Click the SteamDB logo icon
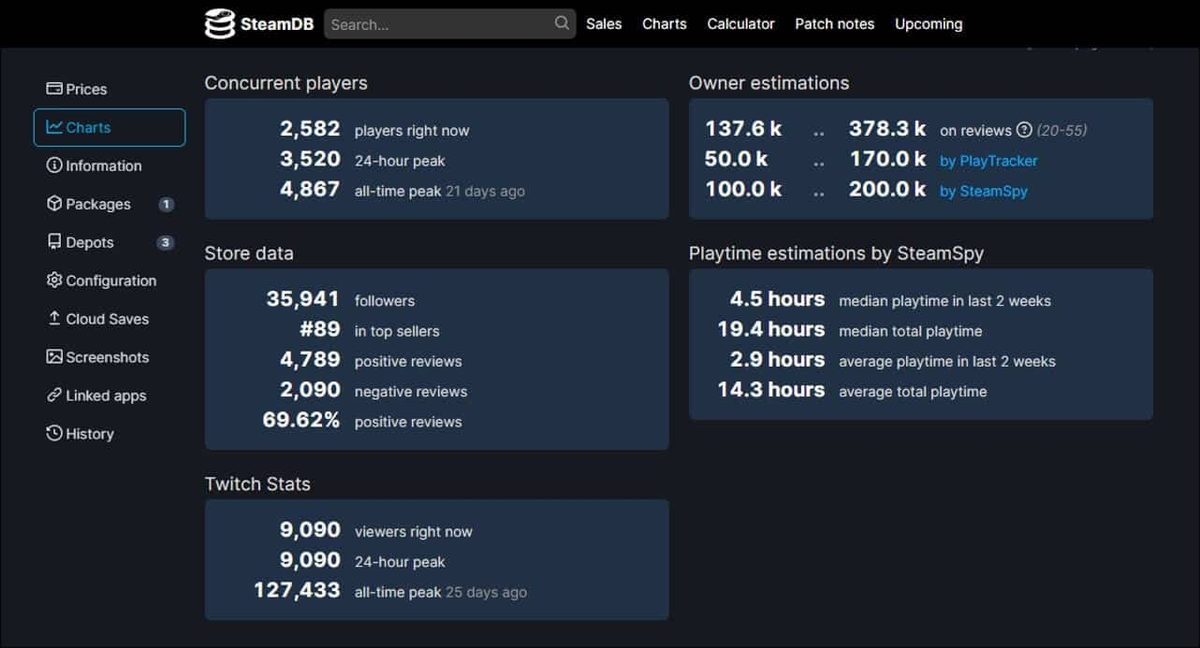 219,24
